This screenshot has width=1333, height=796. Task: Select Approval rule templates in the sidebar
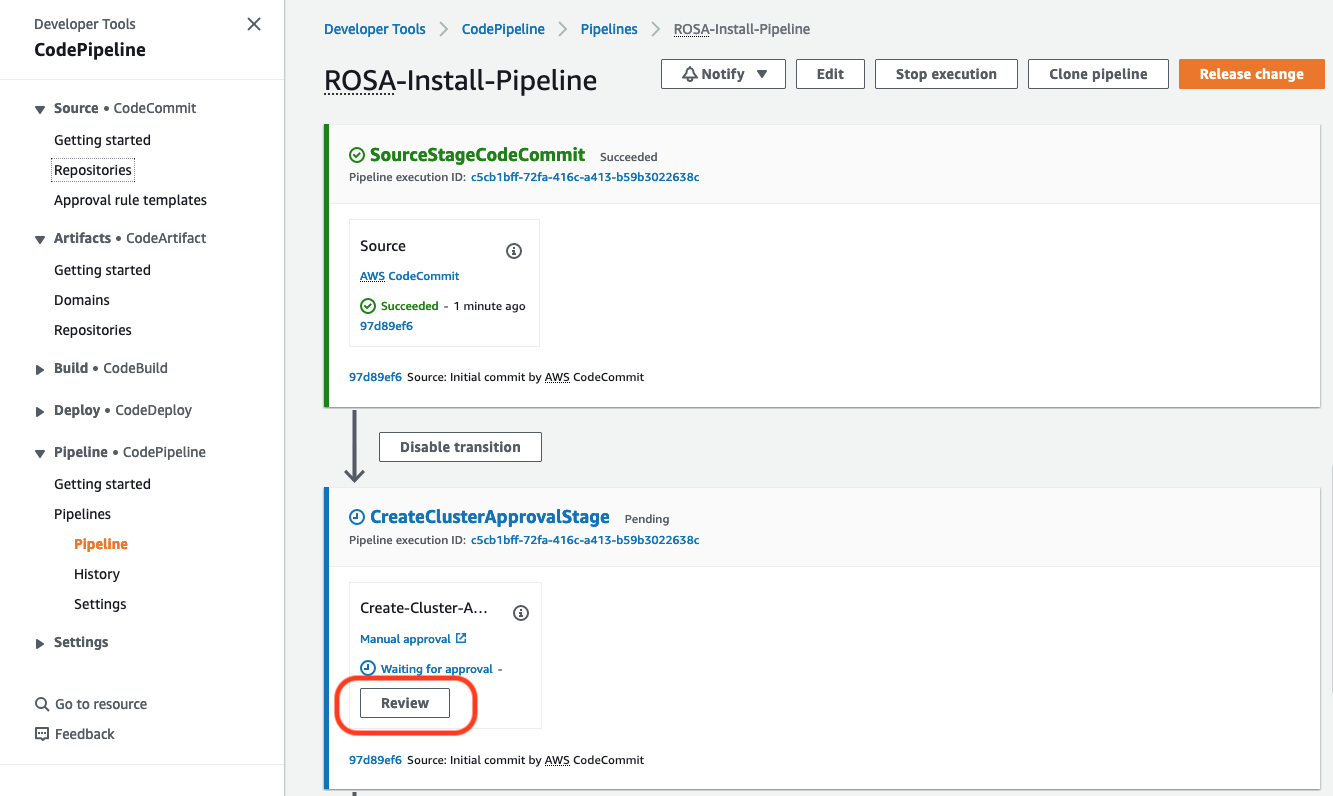click(130, 200)
